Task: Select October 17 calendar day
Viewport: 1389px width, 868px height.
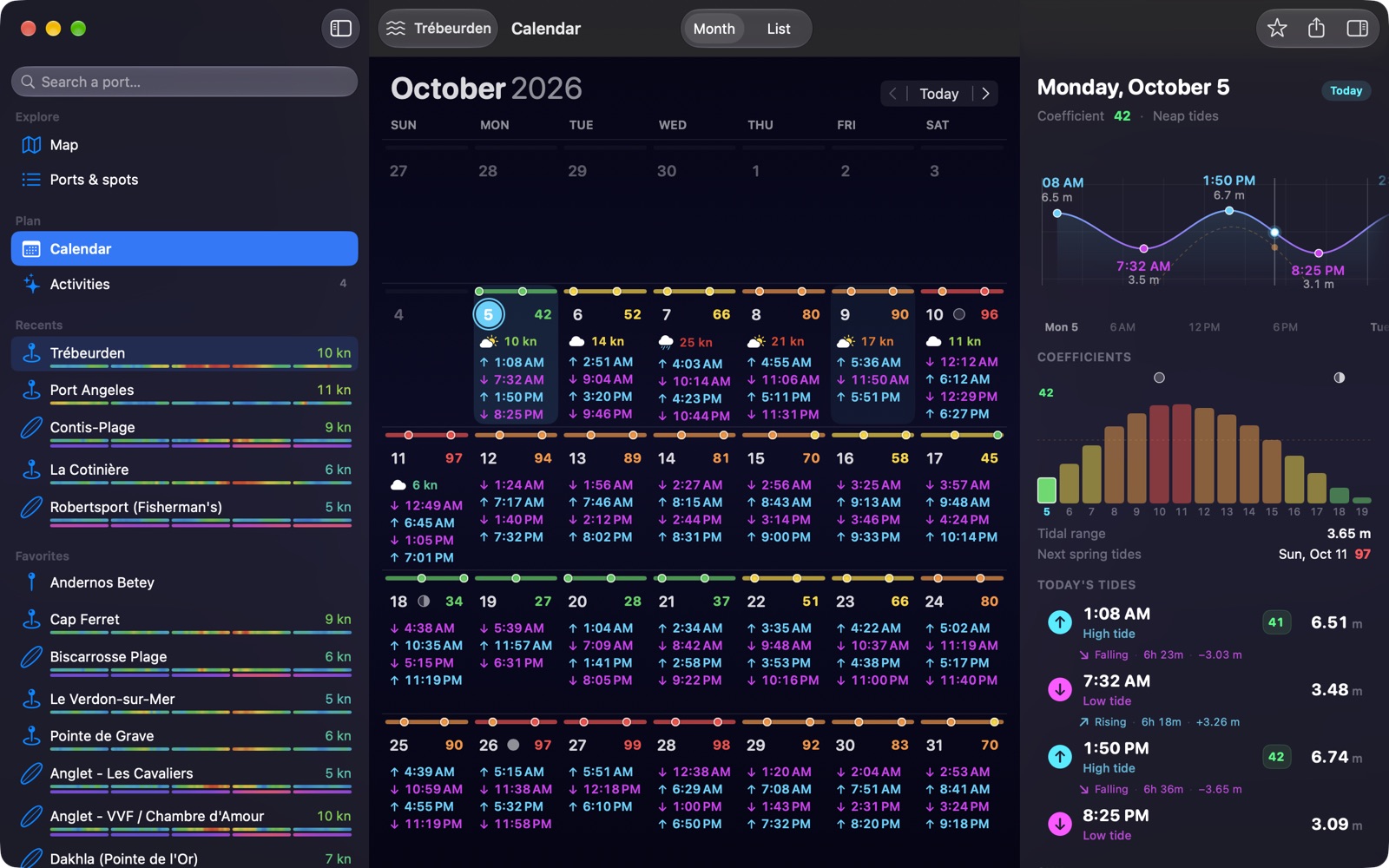Action: (962, 499)
